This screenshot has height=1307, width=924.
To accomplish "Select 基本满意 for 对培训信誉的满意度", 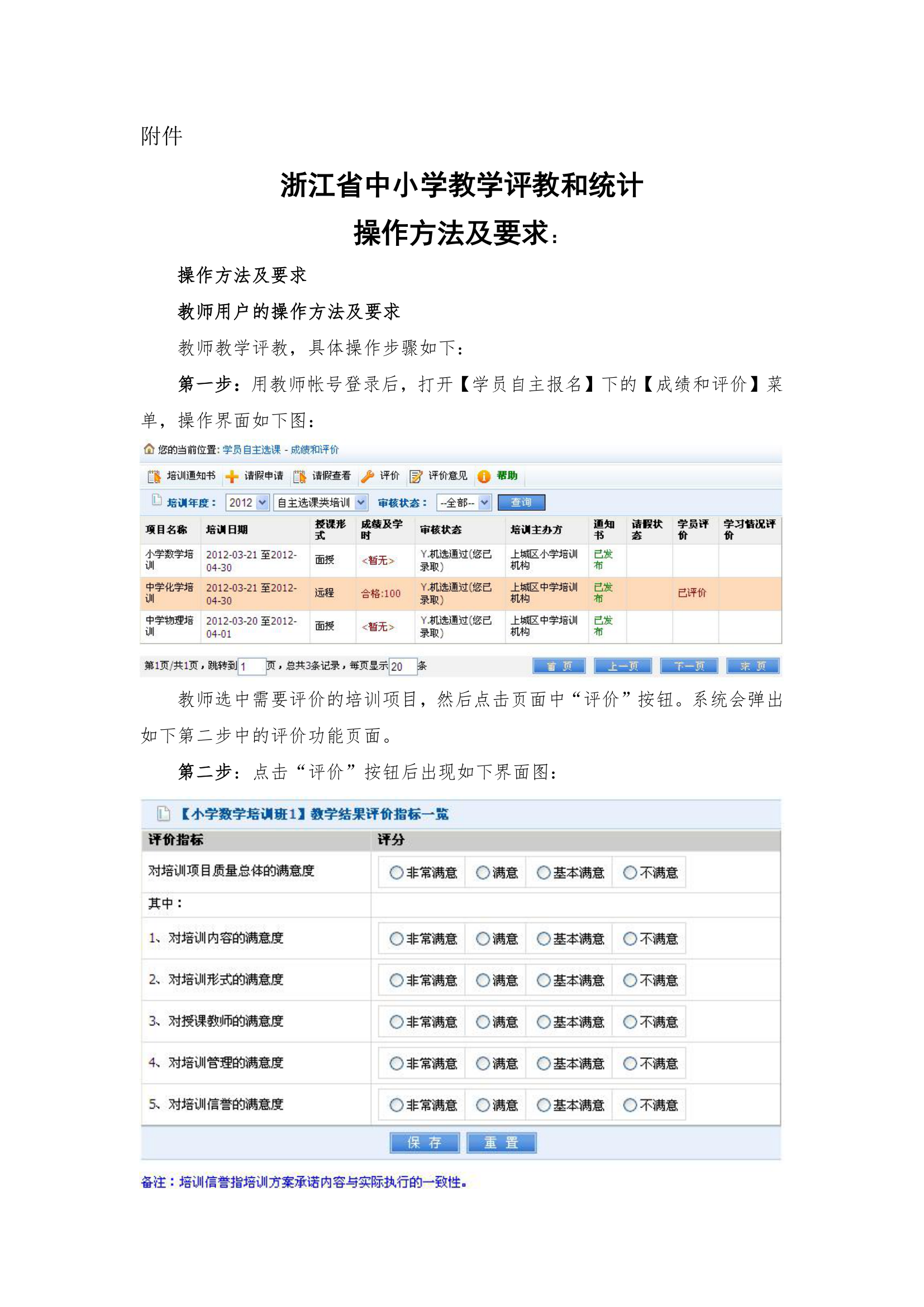I will coord(544,1104).
